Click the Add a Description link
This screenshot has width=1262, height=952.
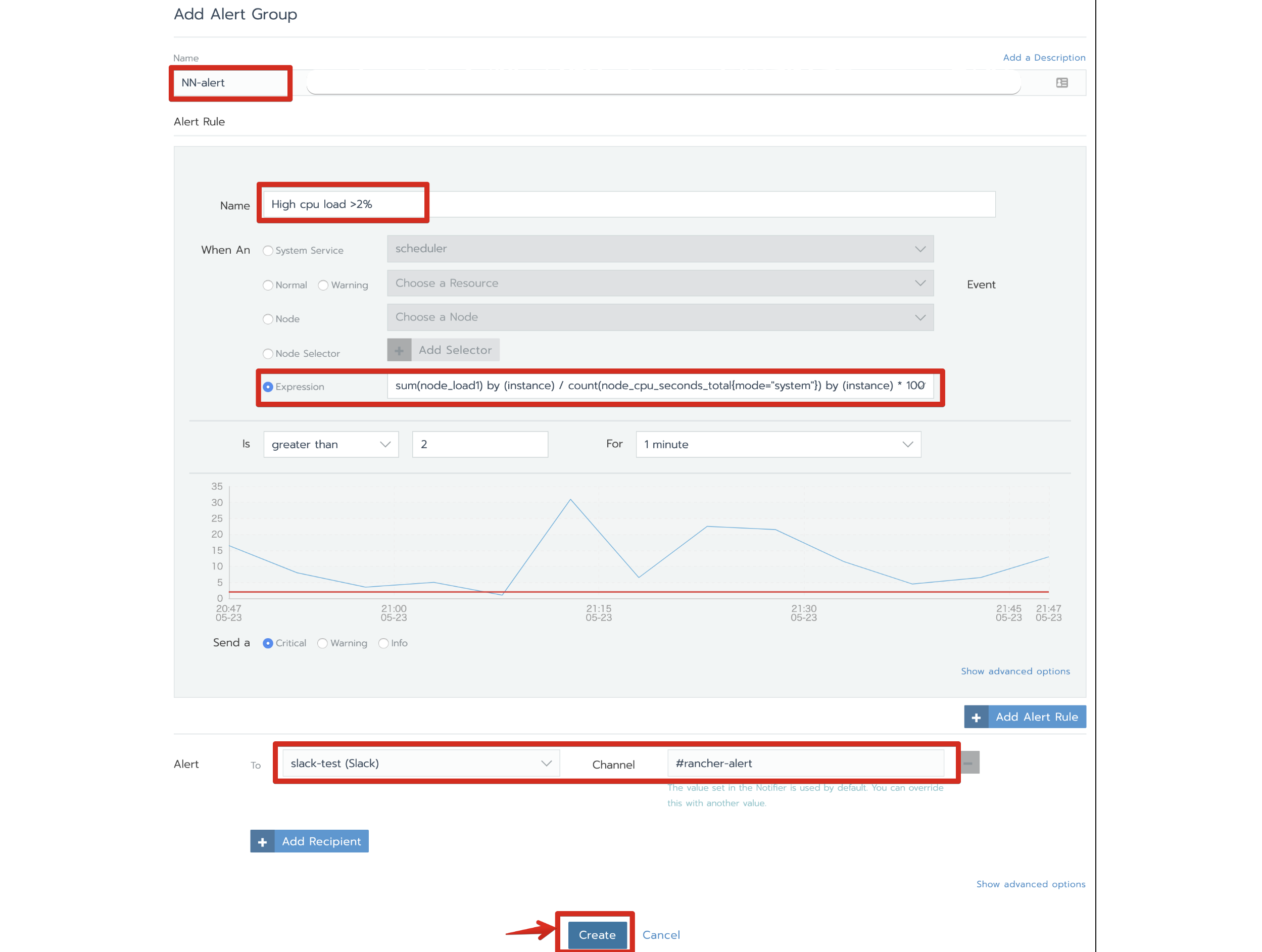1043,58
